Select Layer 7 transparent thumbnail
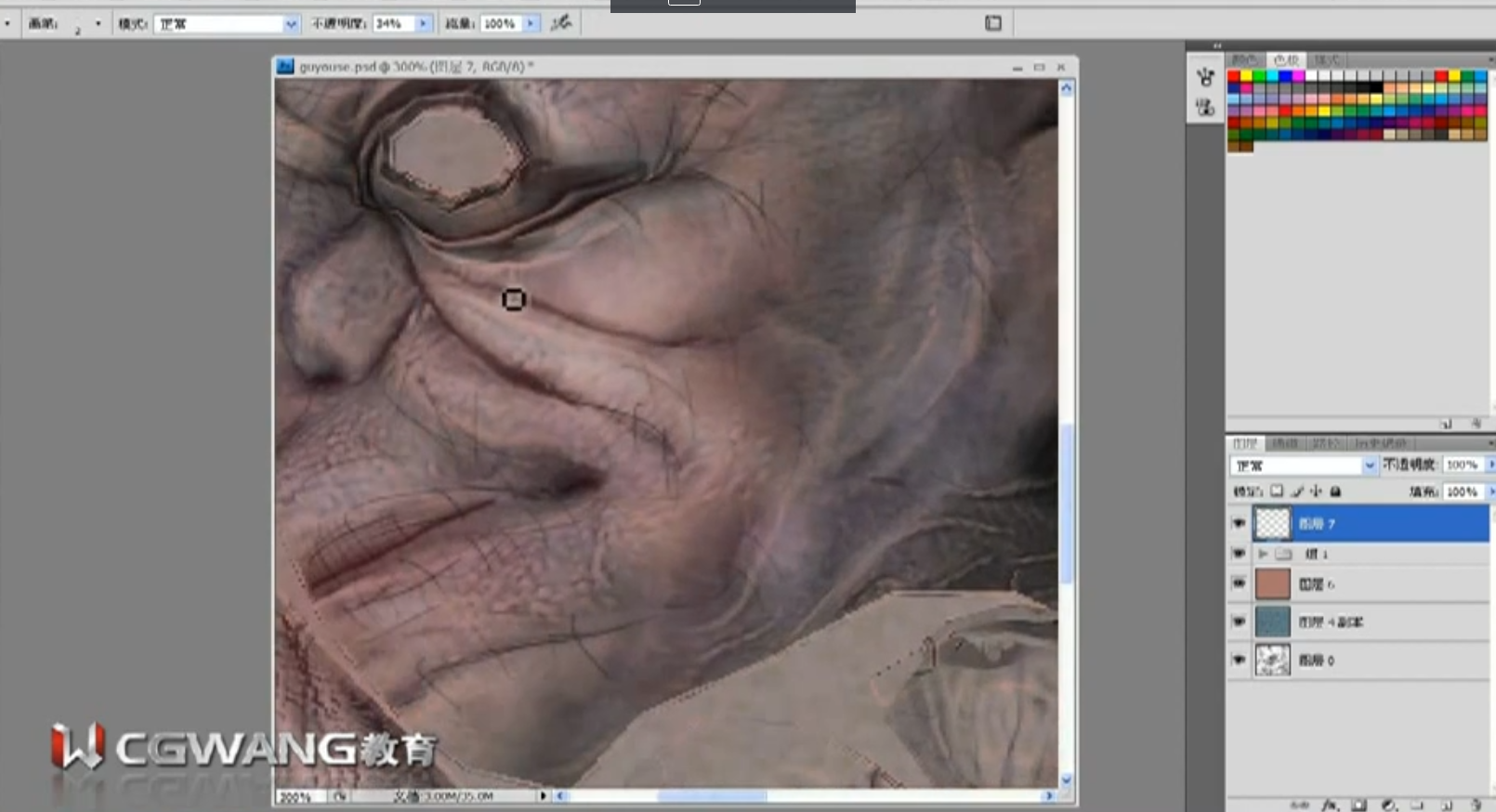The width and height of the screenshot is (1496, 812). coord(1273,523)
